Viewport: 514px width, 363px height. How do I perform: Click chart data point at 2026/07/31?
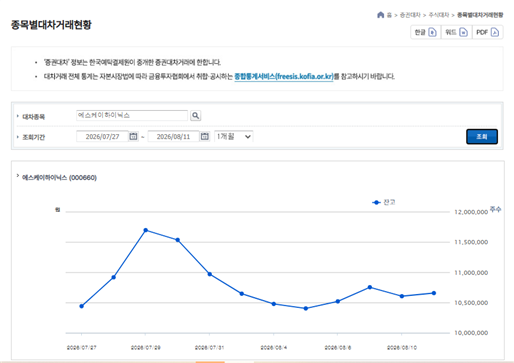[210, 274]
